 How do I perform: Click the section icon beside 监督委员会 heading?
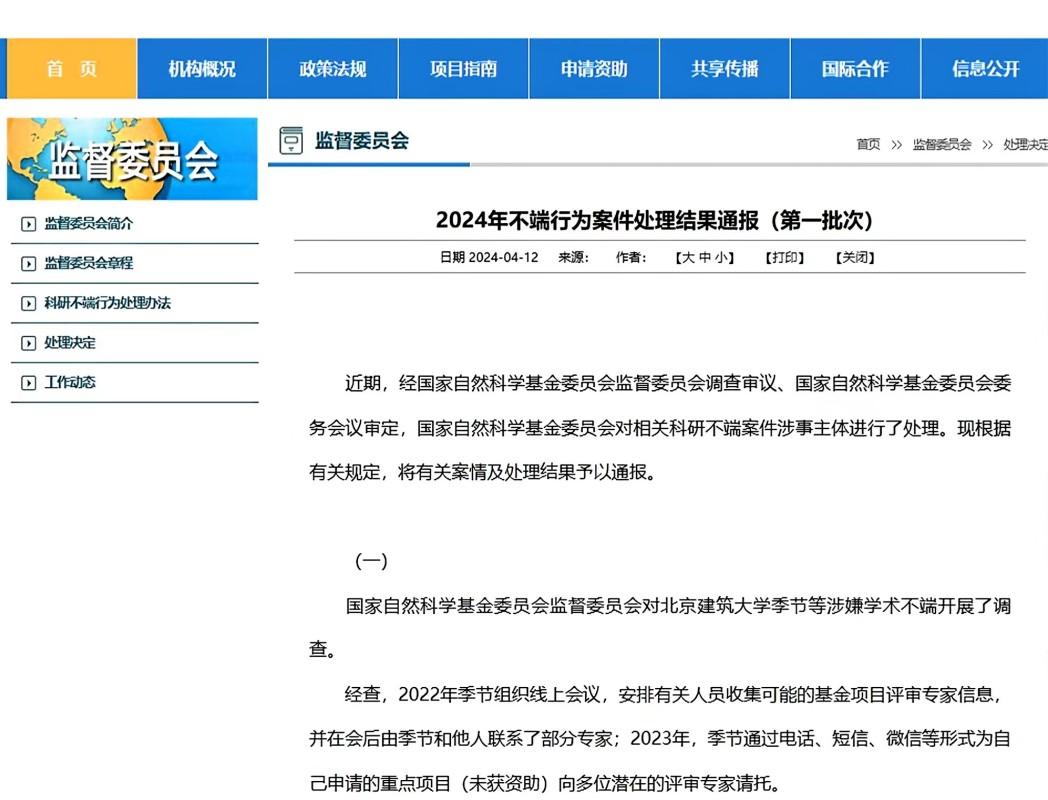click(291, 140)
